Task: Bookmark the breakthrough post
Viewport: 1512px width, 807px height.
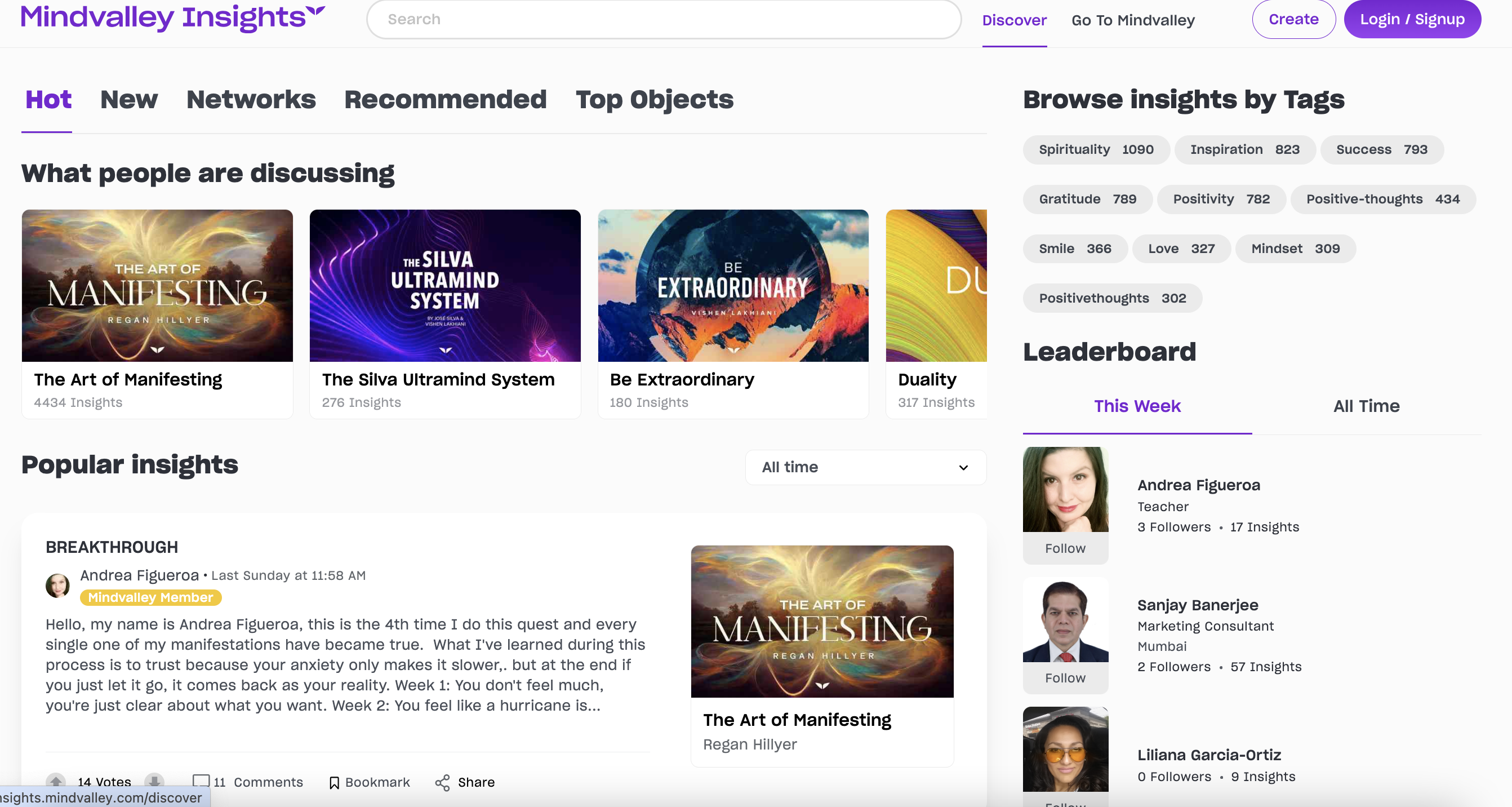Action: (x=369, y=782)
